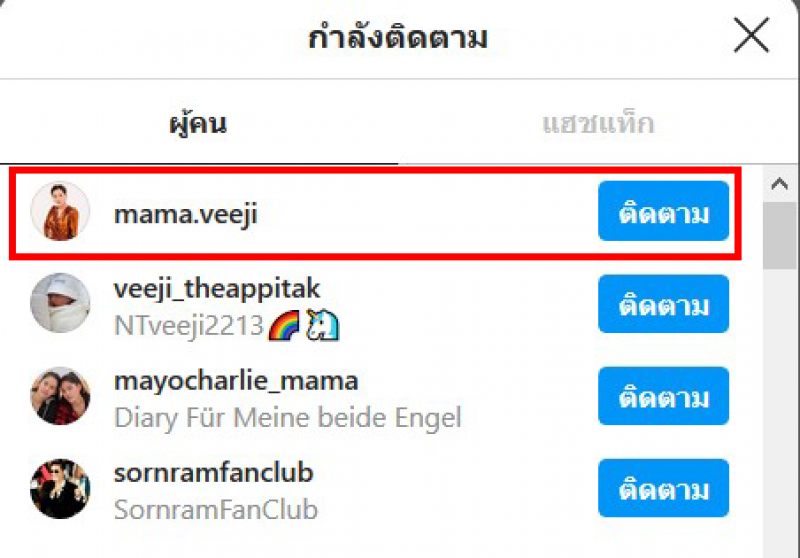The width and height of the screenshot is (800, 558).
Task: Click the Diary Für Meine beide Engel text
Action: point(288,418)
